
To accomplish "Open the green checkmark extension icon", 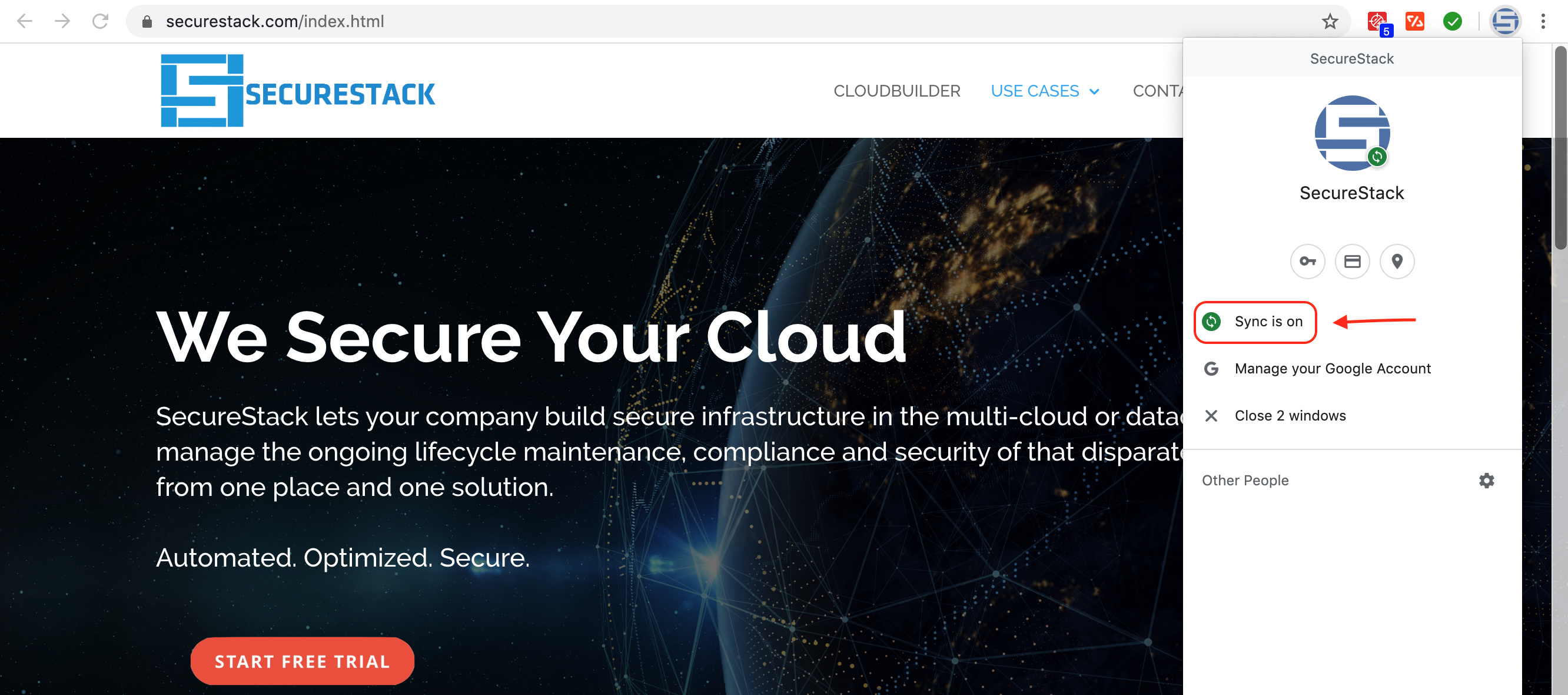I will pyautogui.click(x=1453, y=21).
